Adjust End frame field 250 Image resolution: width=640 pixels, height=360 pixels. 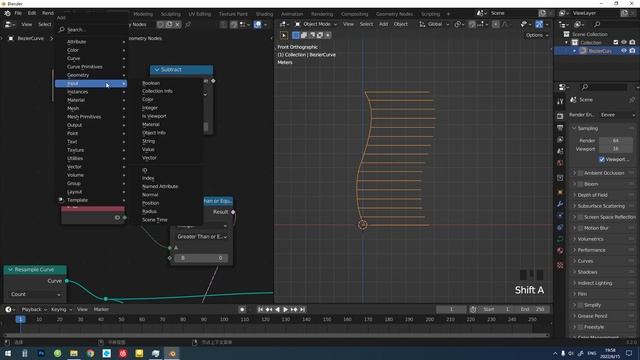coord(533,309)
